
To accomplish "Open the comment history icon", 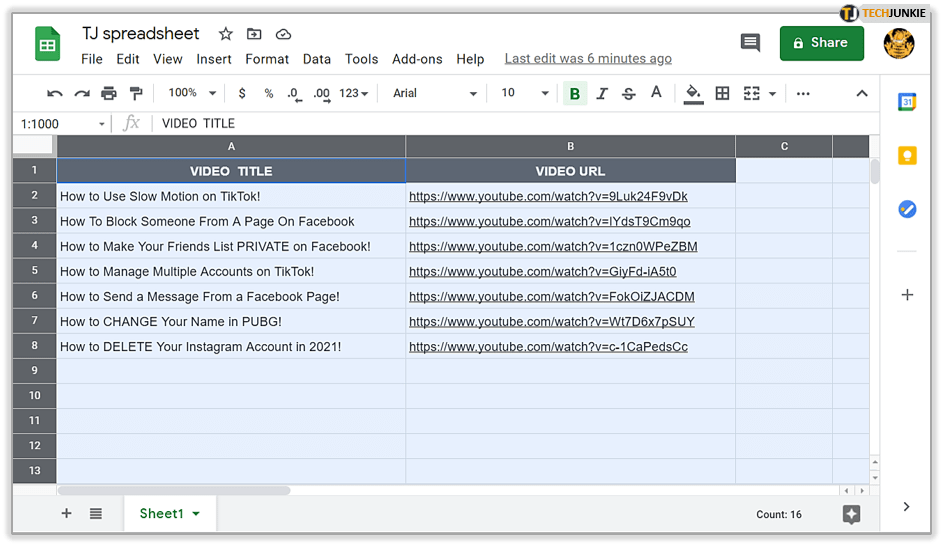I will 750,43.
